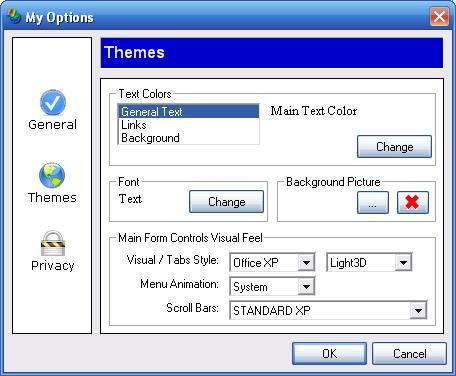The height and width of the screenshot is (376, 456).
Task: Open the General section checkmark icon
Action: 53,102
